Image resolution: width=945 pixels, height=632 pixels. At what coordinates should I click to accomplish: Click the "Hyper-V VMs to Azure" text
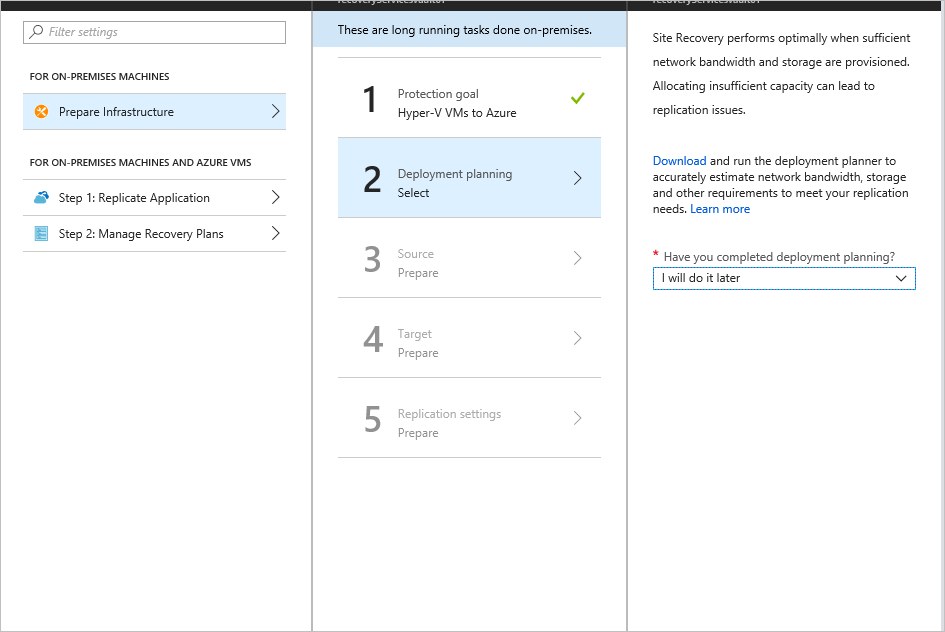pos(457,113)
